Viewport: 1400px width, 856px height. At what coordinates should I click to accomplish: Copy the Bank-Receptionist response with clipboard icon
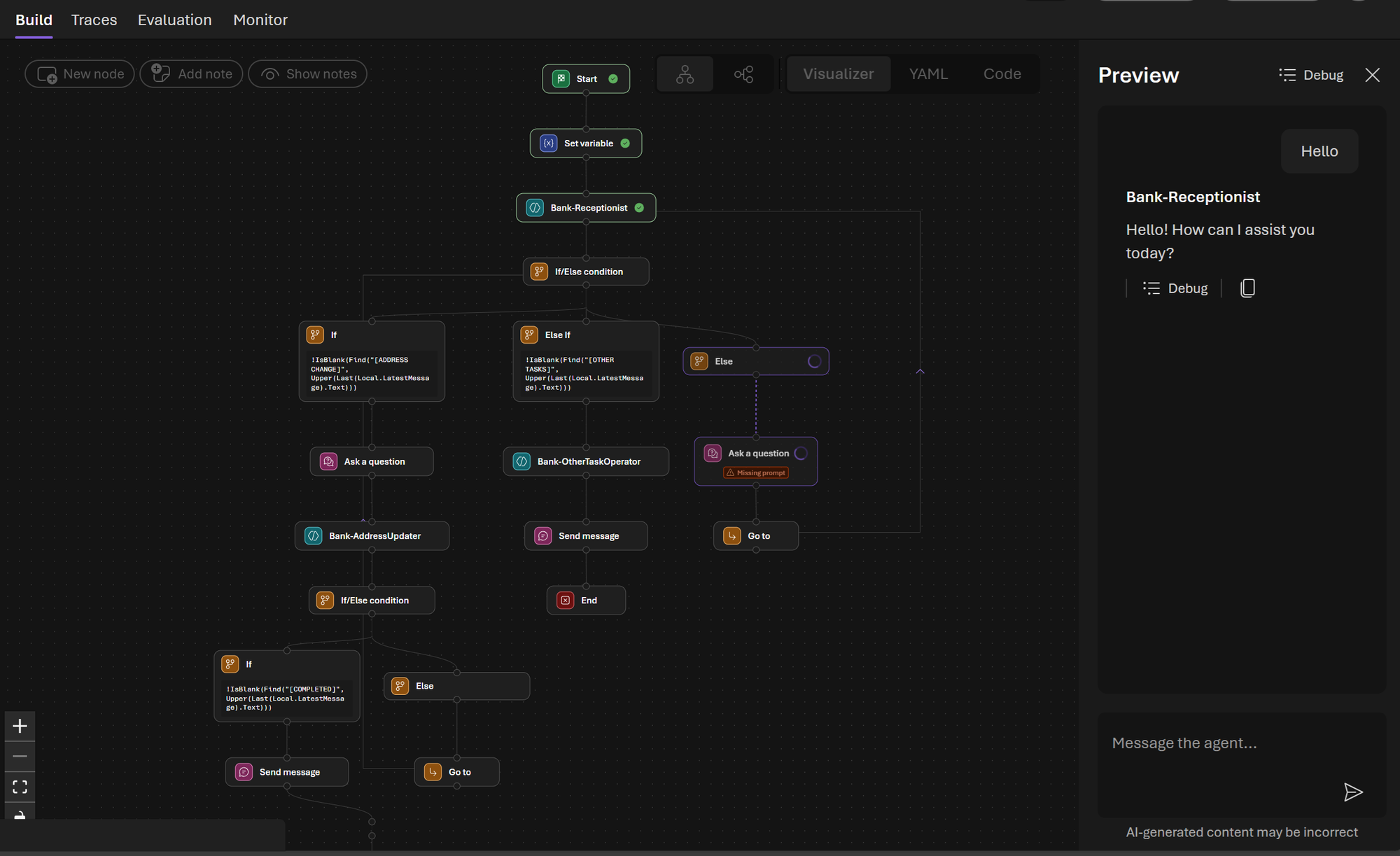point(1247,288)
